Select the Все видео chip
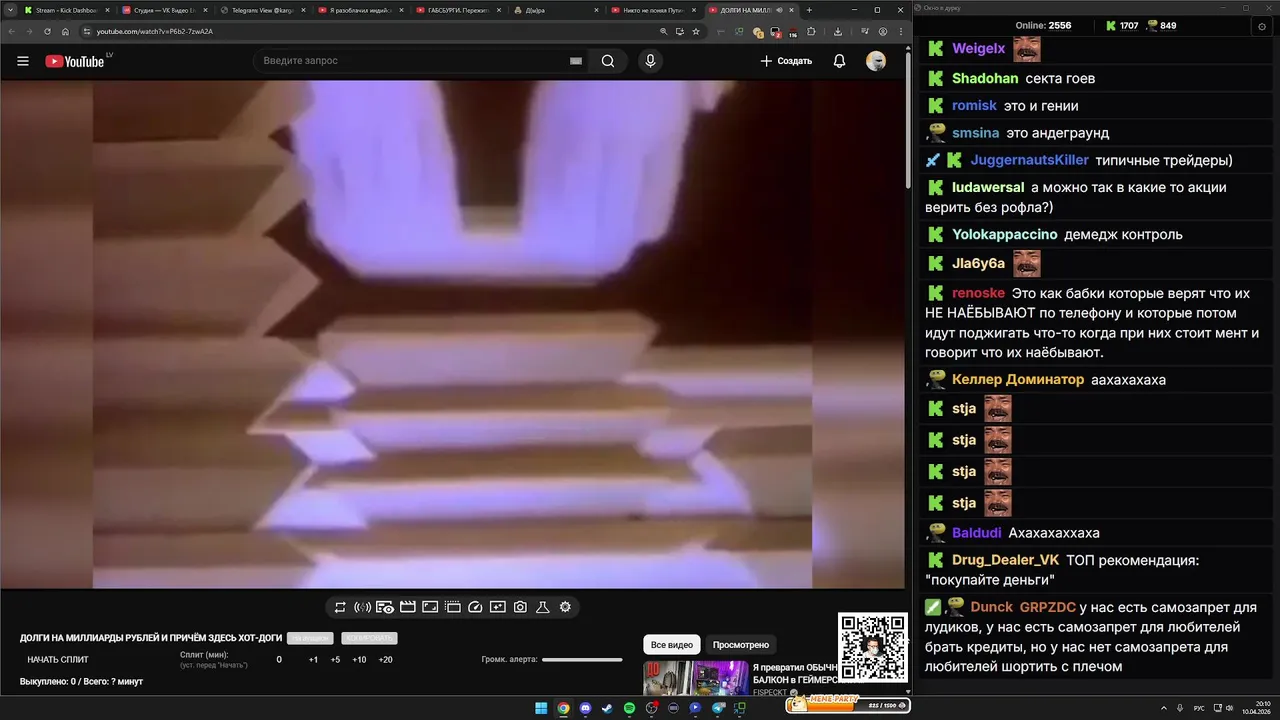 click(x=671, y=645)
